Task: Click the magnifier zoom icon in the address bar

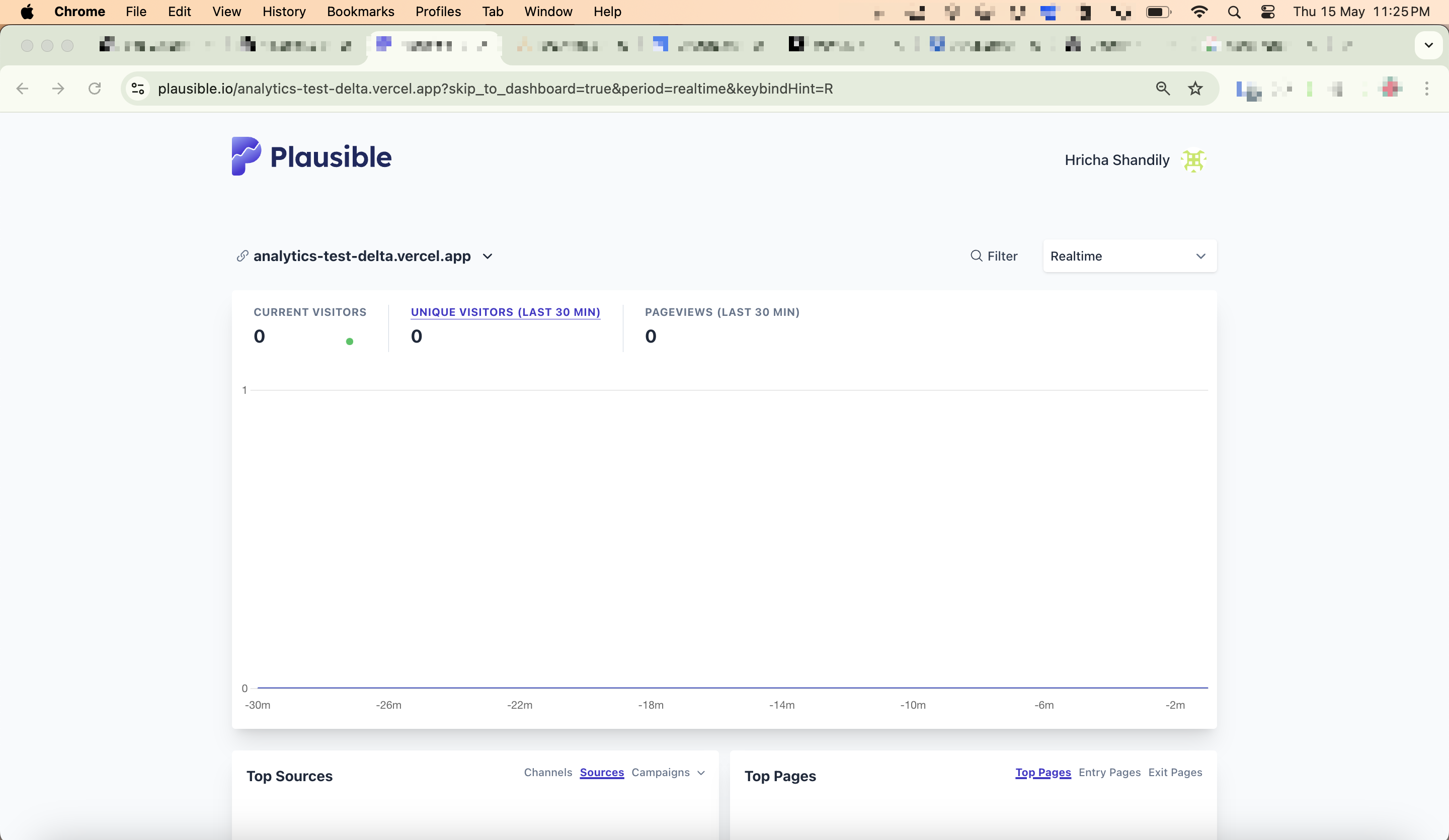Action: (1163, 89)
